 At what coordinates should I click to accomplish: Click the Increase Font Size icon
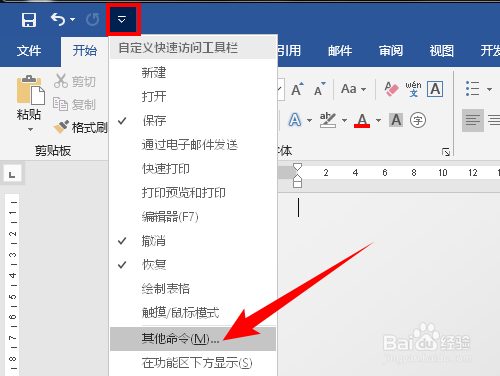[x=297, y=89]
